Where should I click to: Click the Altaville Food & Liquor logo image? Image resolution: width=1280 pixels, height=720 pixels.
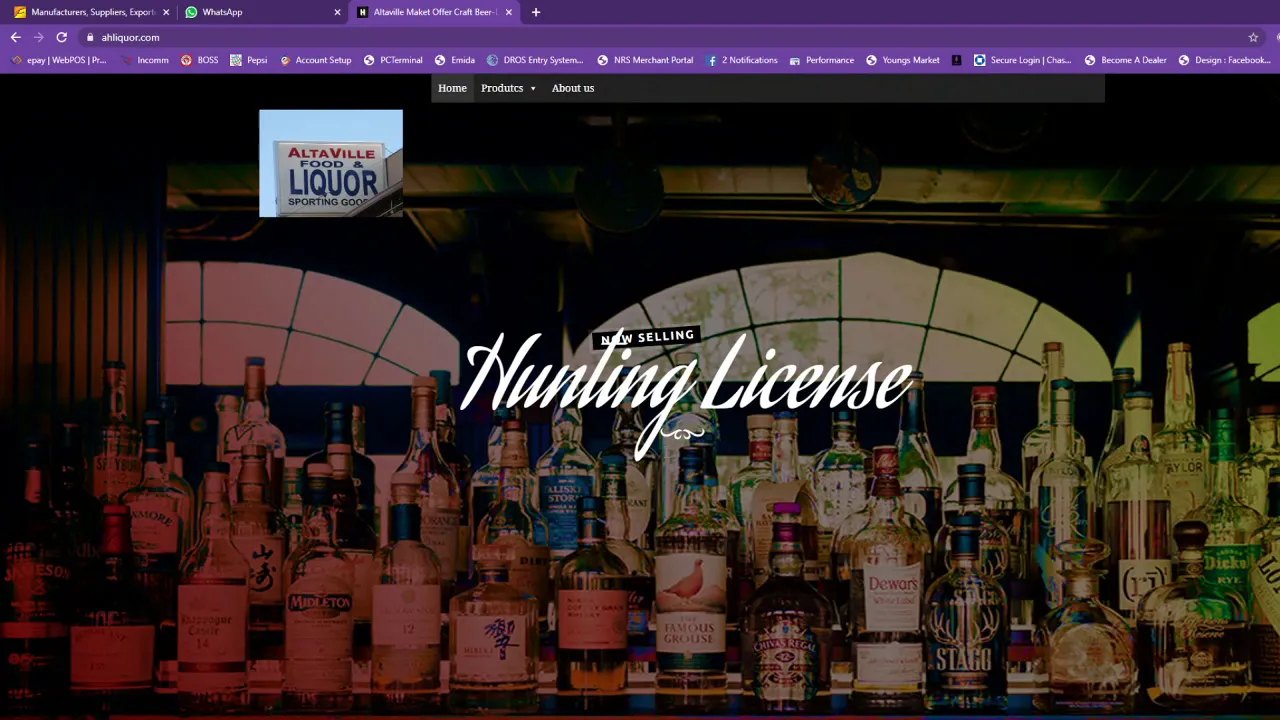[x=331, y=163]
